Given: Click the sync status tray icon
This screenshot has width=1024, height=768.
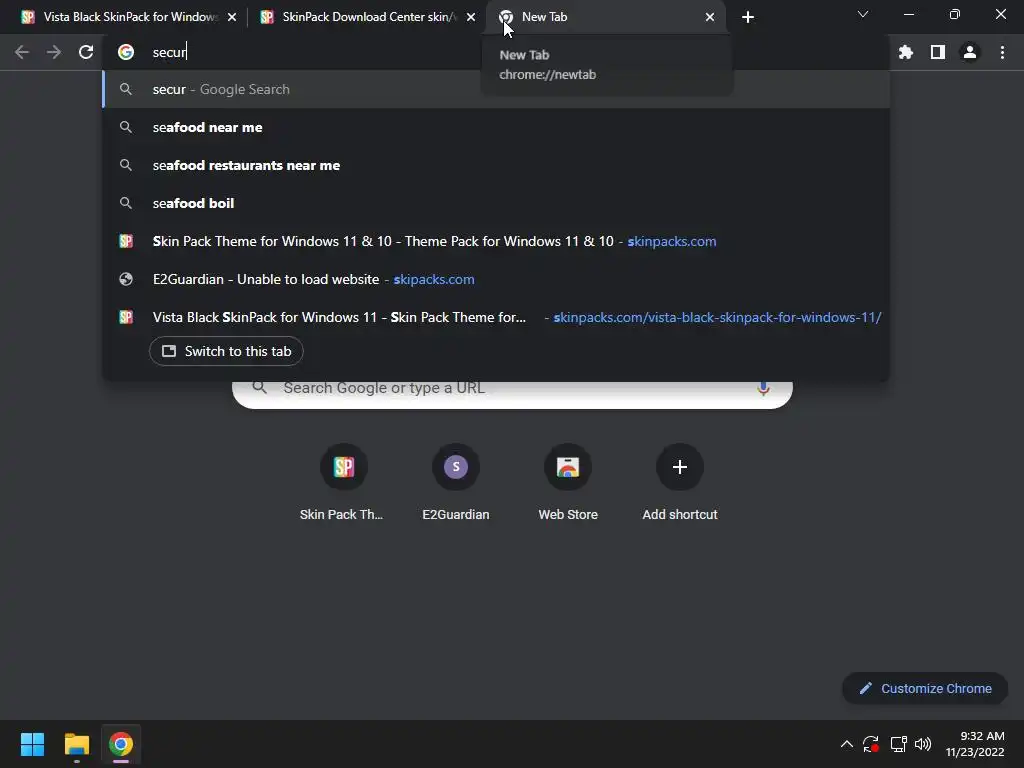Looking at the screenshot, I should 871,744.
